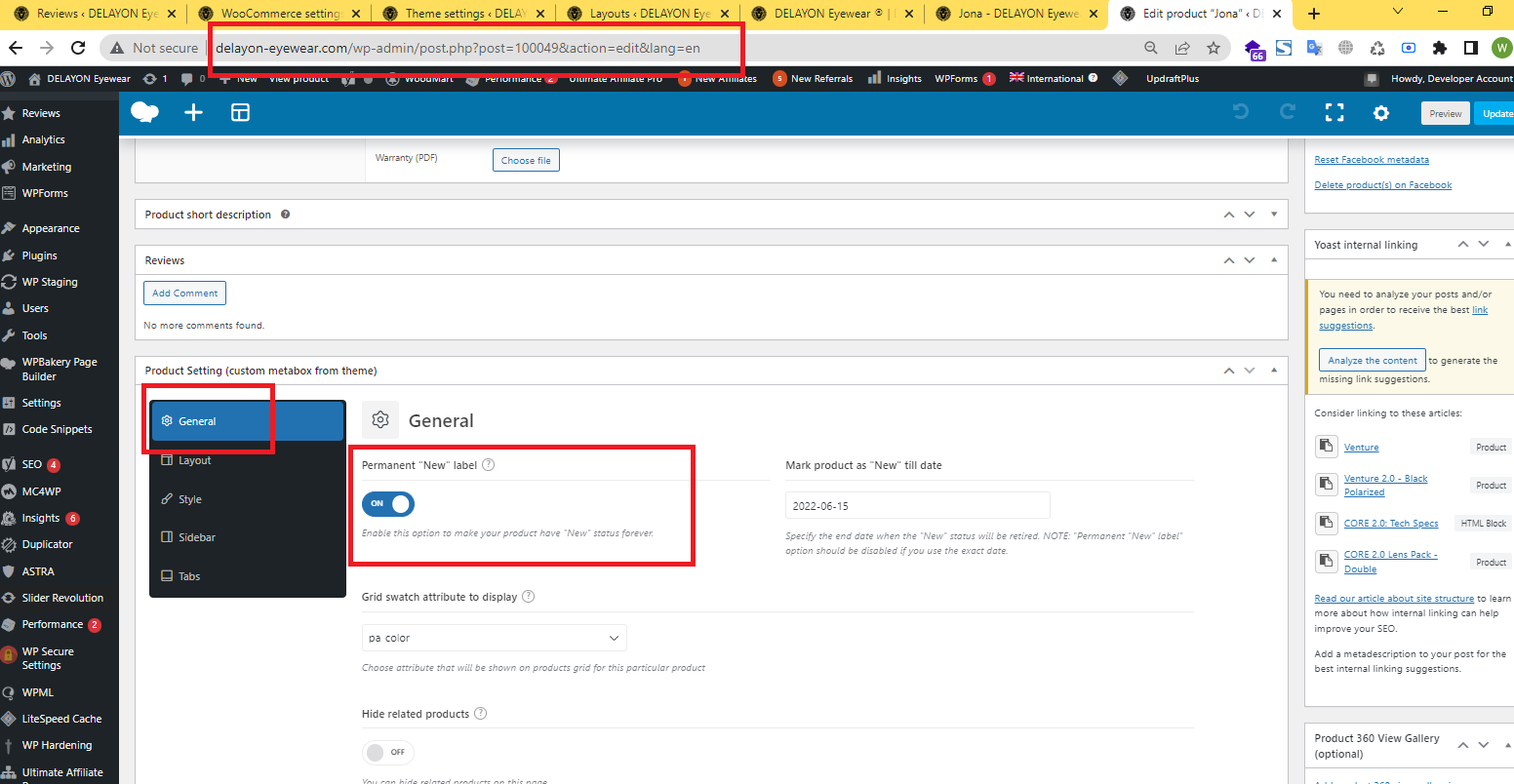Collapse Reviews panel with triangle
Screen dimensions: 1514x784
tap(1274, 260)
